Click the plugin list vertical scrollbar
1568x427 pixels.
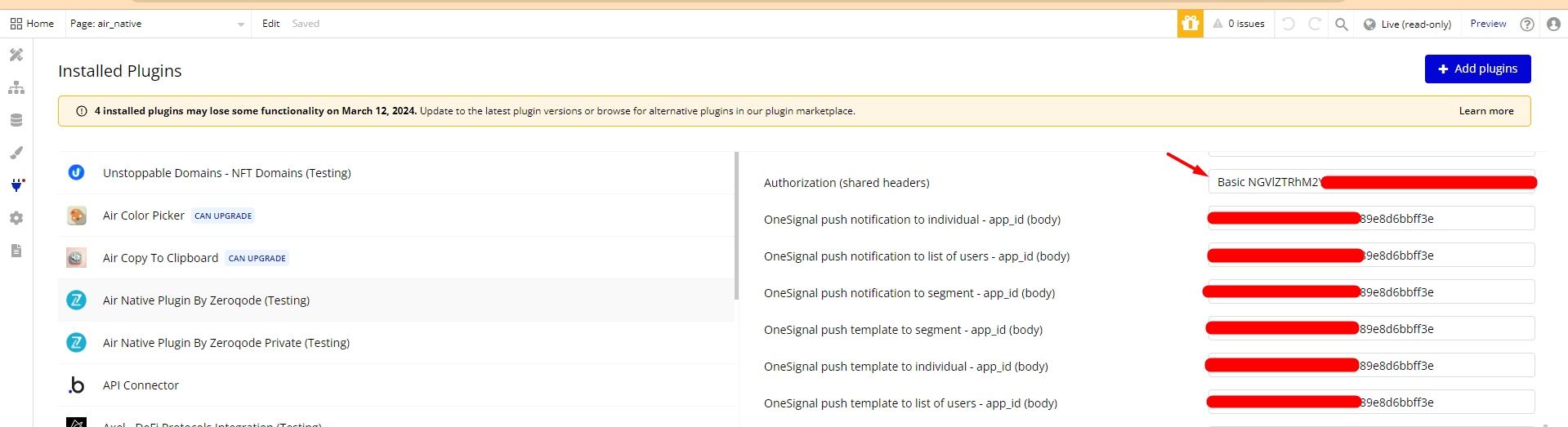(x=736, y=226)
